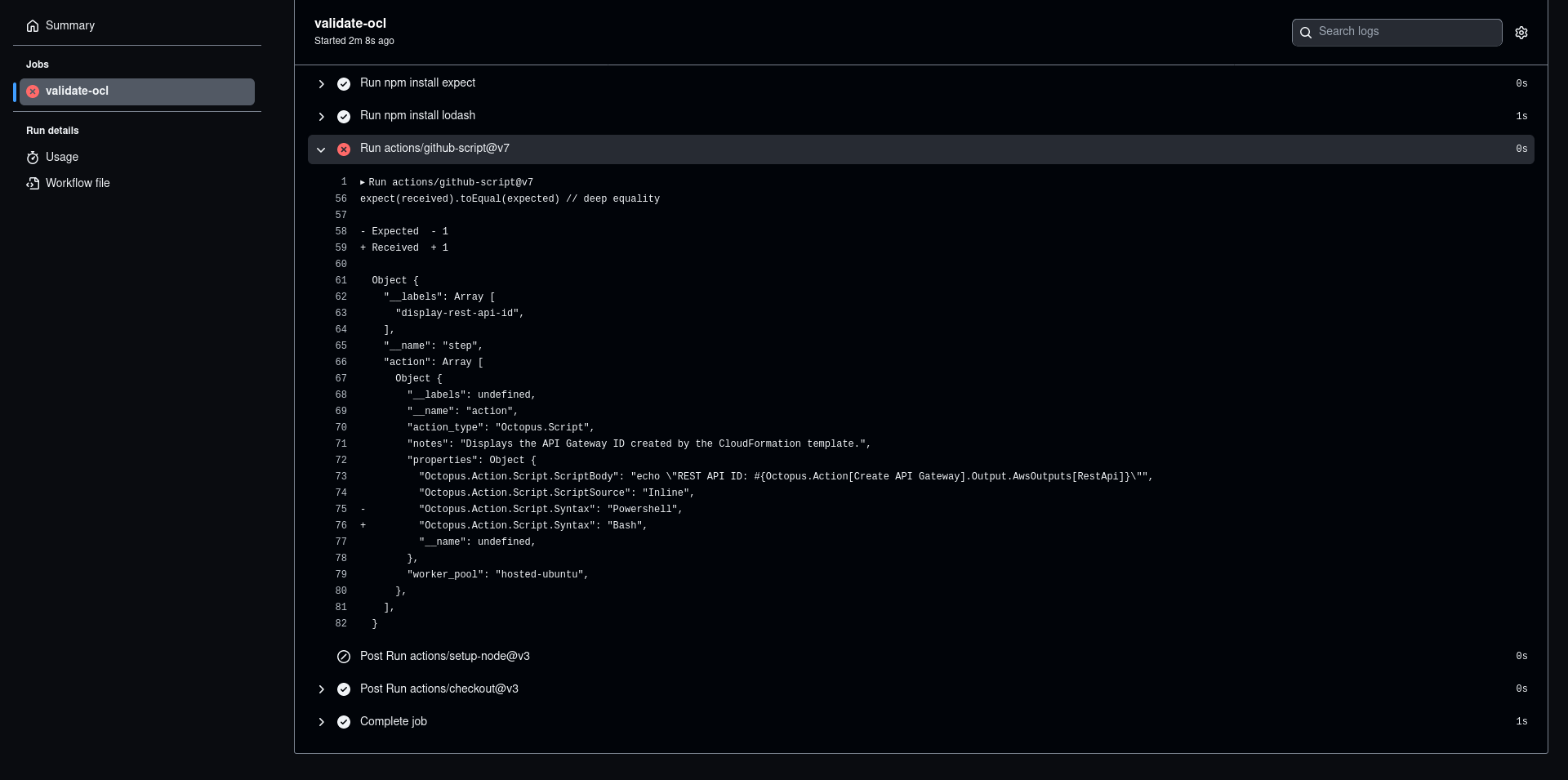Click line number 73 in the log
Image resolution: width=1568 pixels, height=780 pixels.
click(341, 476)
